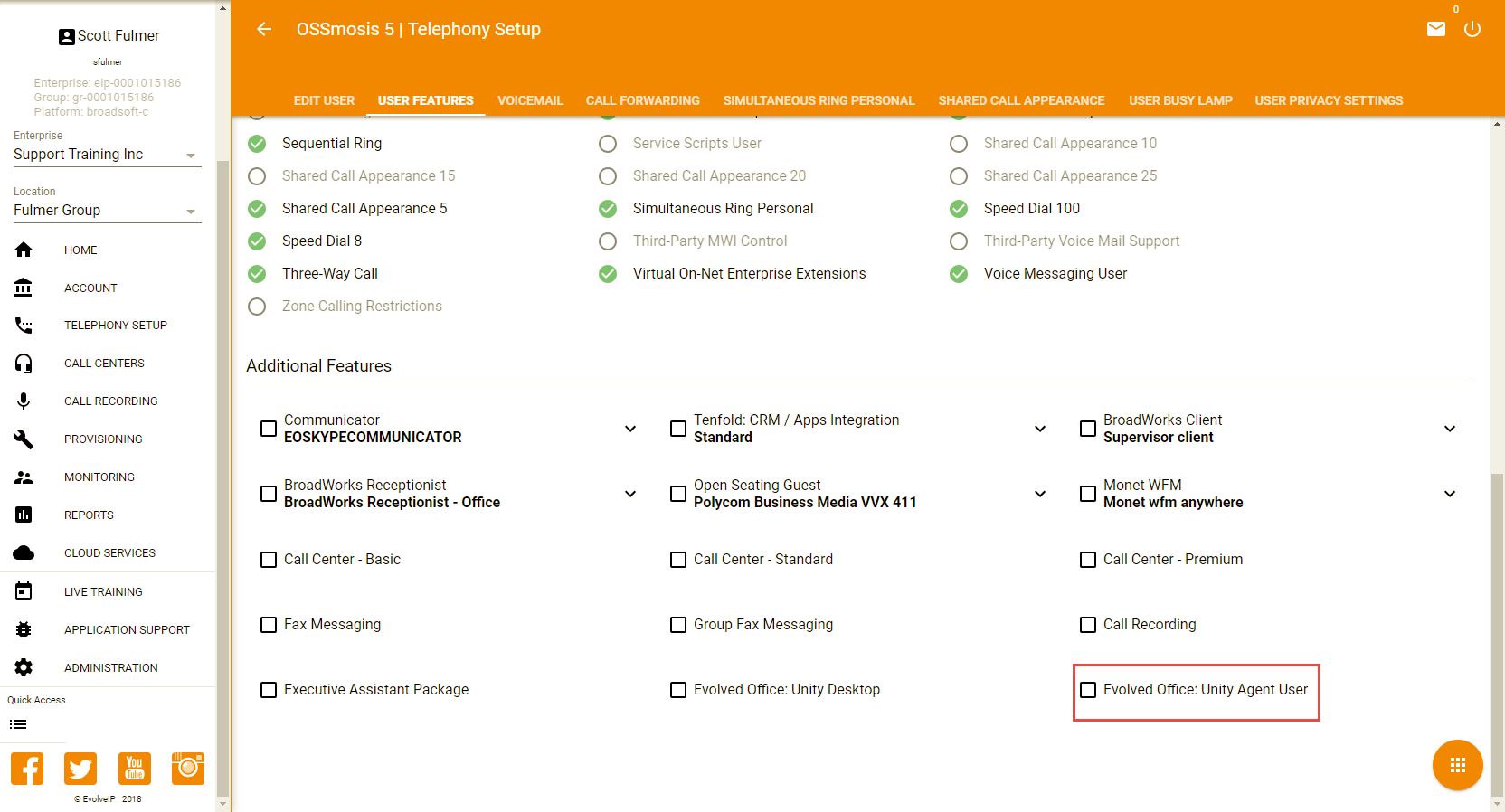Open the orange apps grid button
This screenshot has width=1505, height=812.
1457,765
